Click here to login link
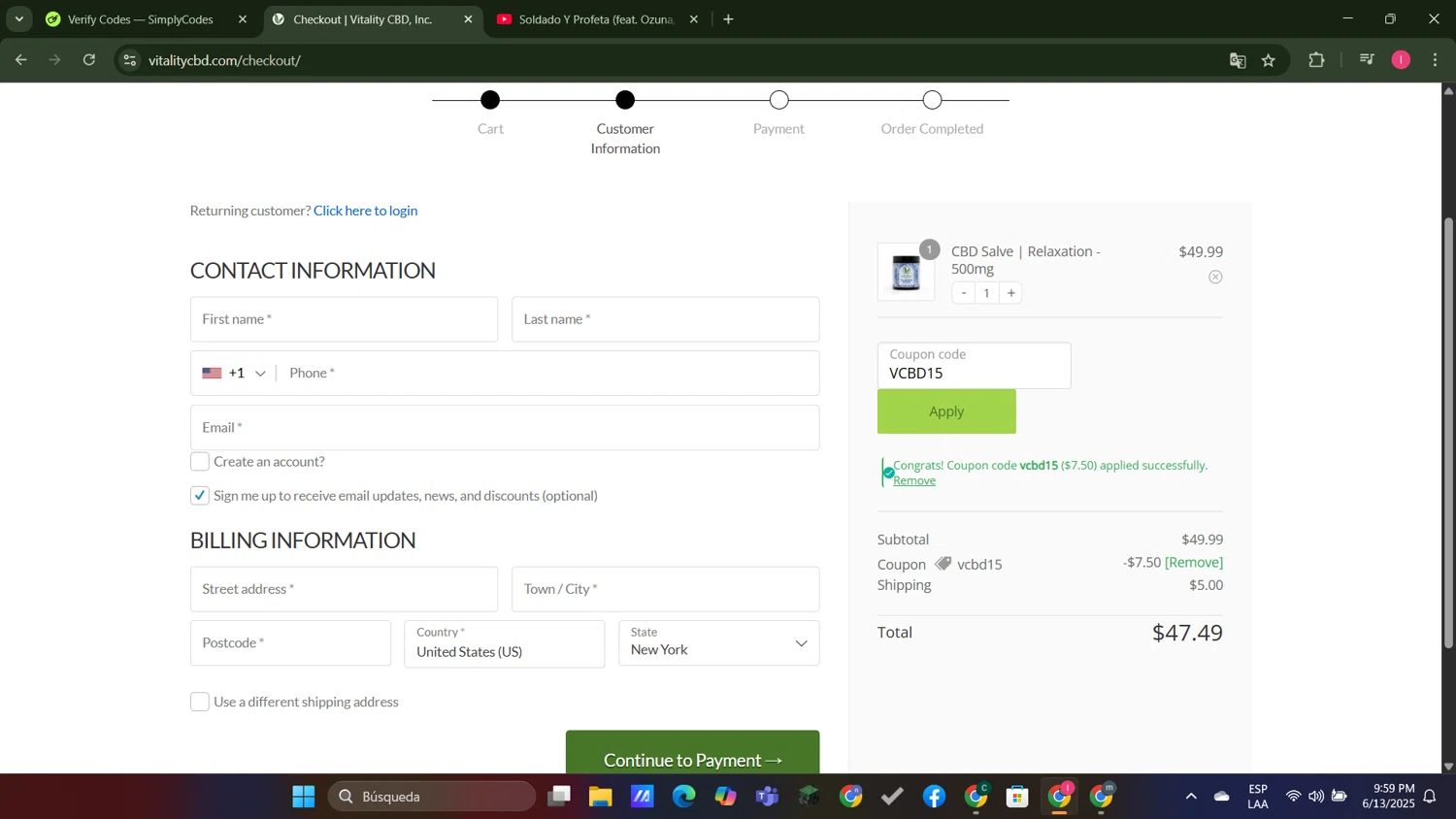Screen dimensions: 1456x819 (x=365, y=211)
